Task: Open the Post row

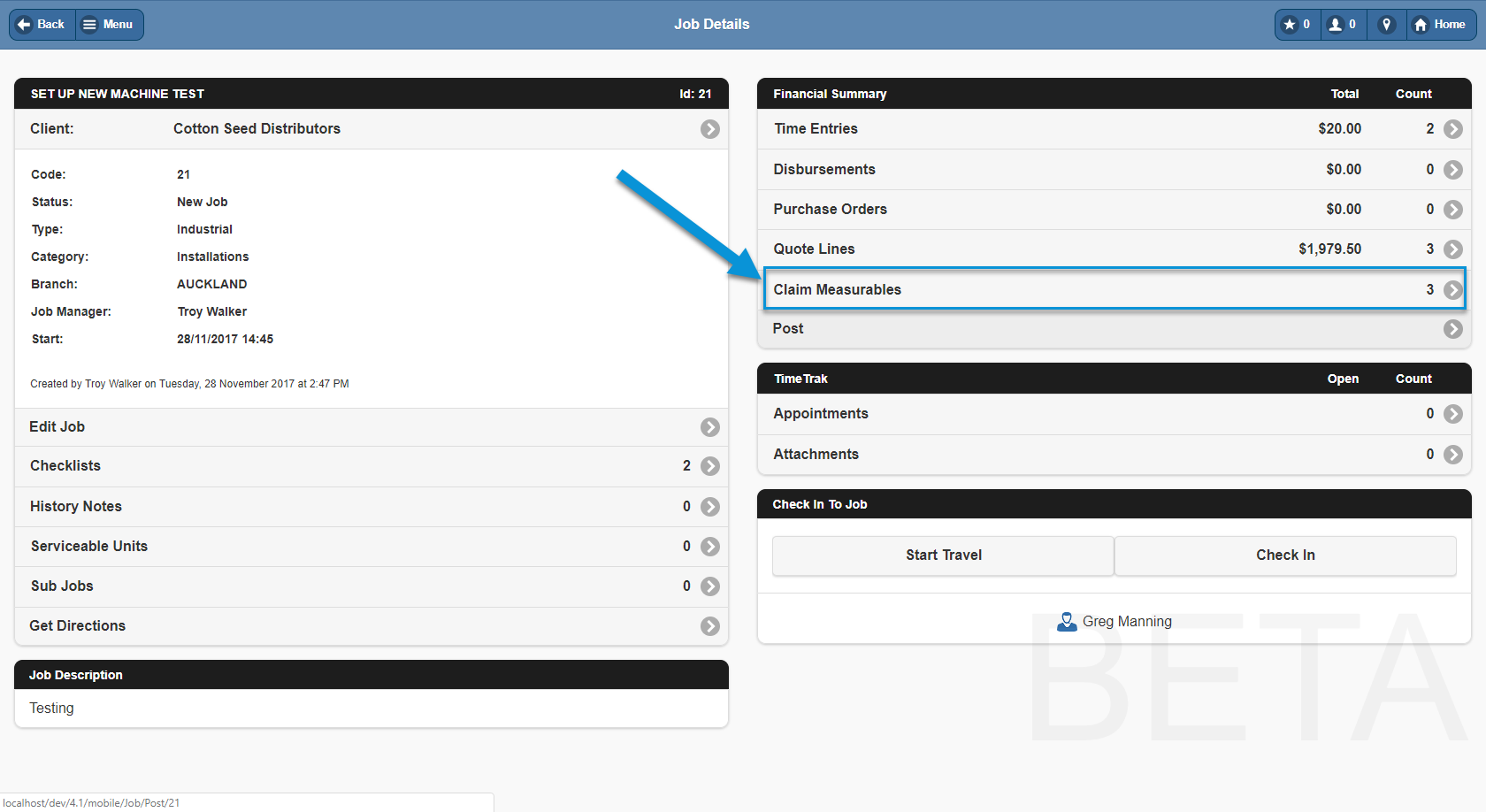Action: coord(1114,329)
